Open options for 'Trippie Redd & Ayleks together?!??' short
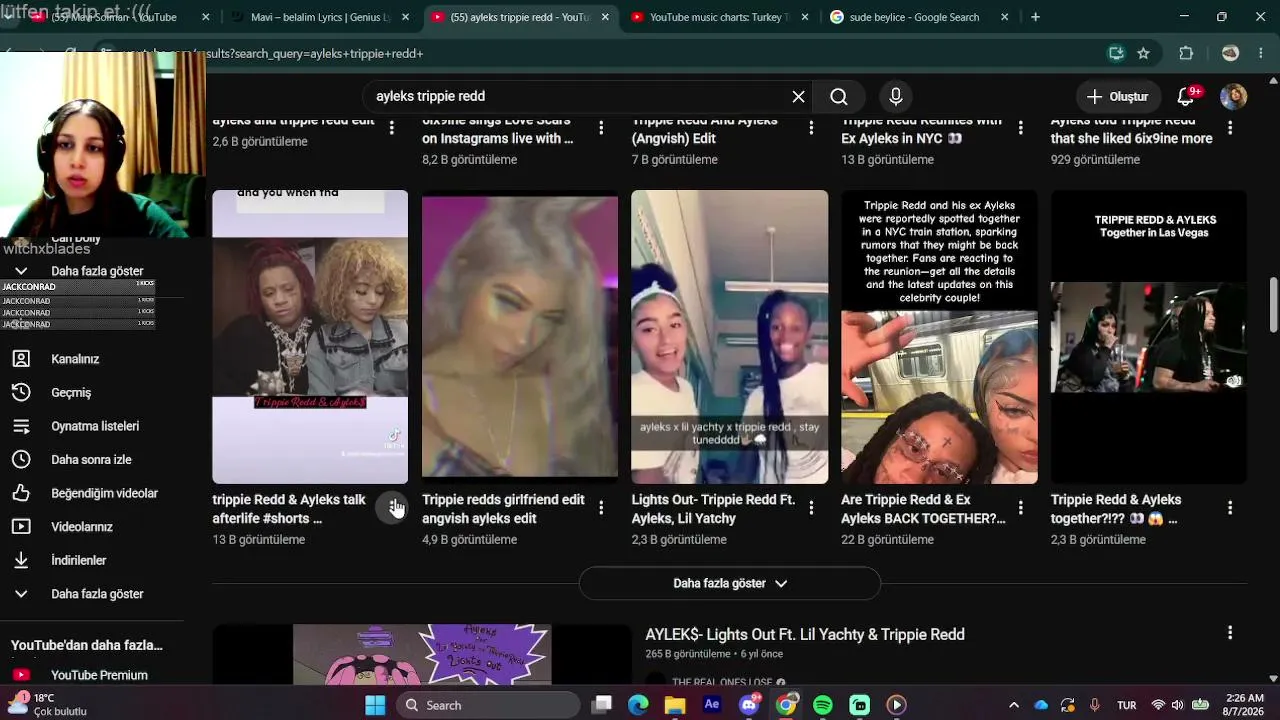The width and height of the screenshot is (1280, 720). (1230, 508)
